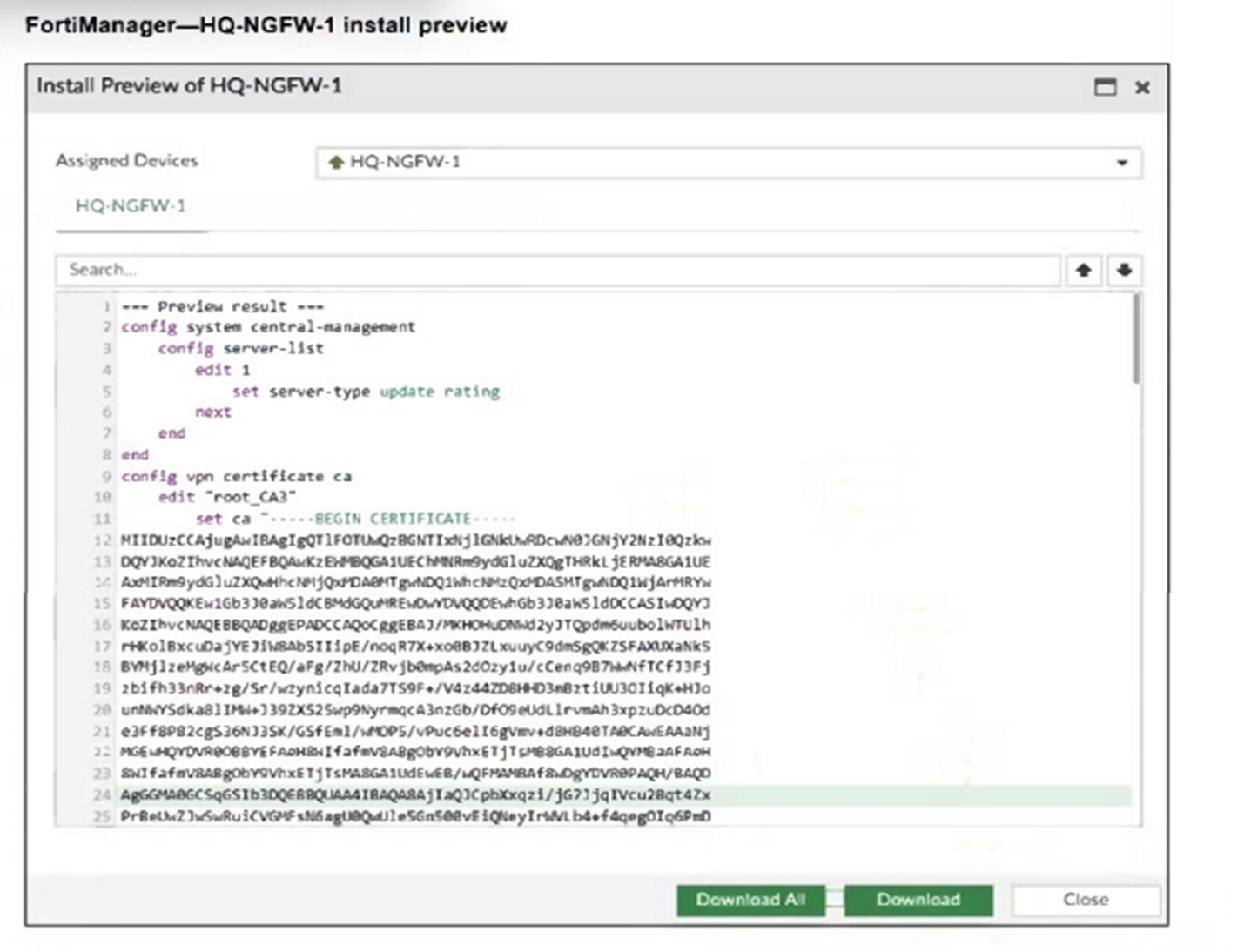Select the "config vpn certificate ca" line
This screenshot has width=1258, height=952.
pyautogui.click(x=237, y=476)
